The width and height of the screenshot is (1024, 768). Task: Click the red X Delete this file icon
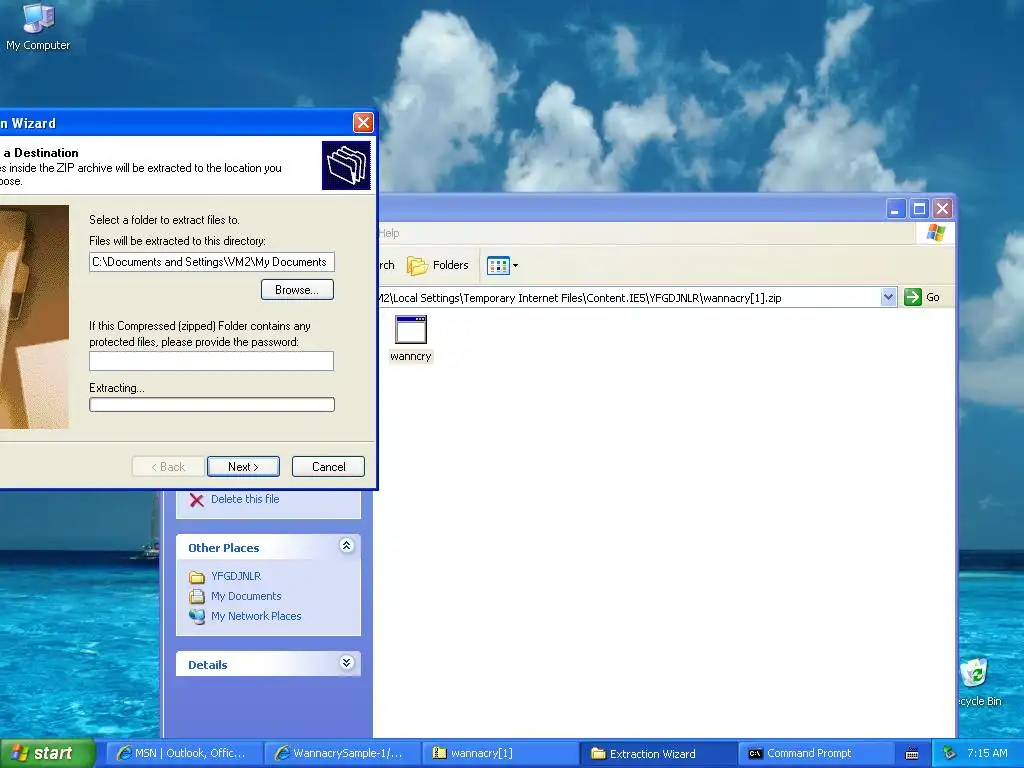197,500
